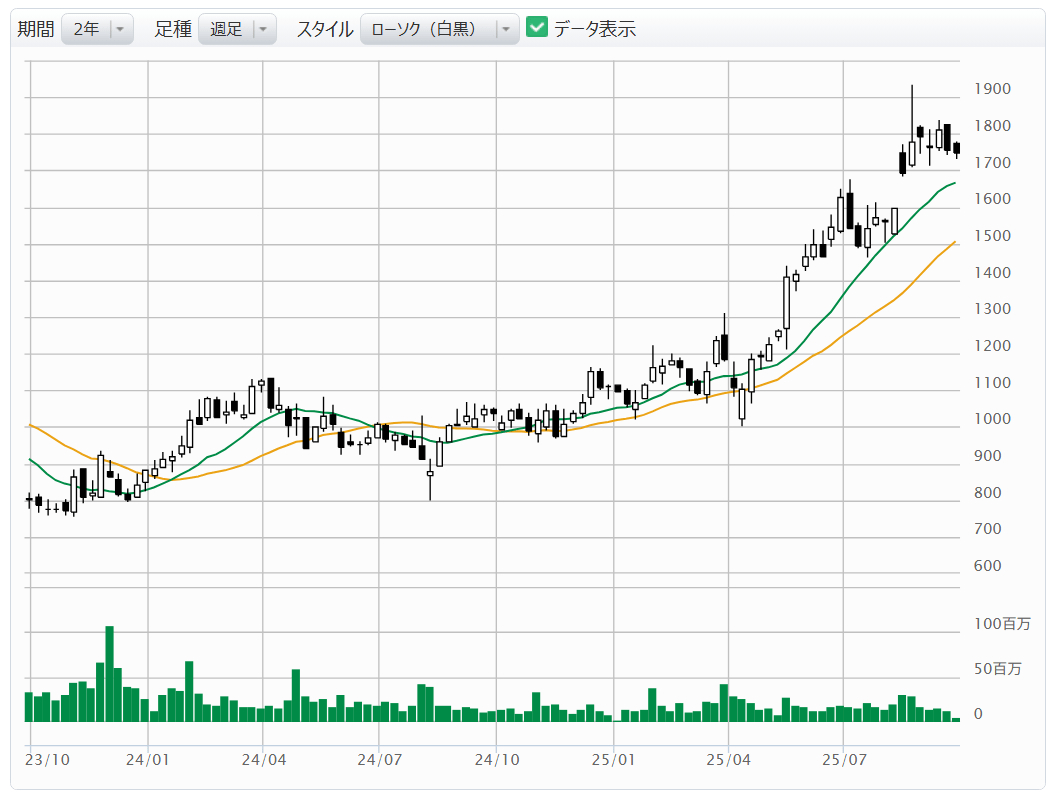The image size is (1054, 799).
Task: Click the arrow beside ローソク（白黒） selector
Action: click(x=506, y=29)
